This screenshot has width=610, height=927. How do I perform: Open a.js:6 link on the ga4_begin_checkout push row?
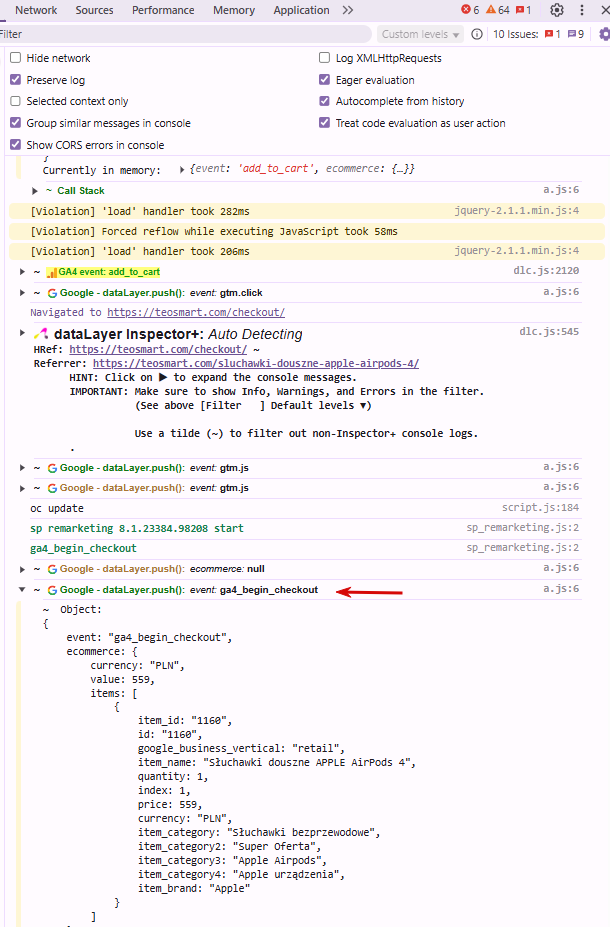561,589
